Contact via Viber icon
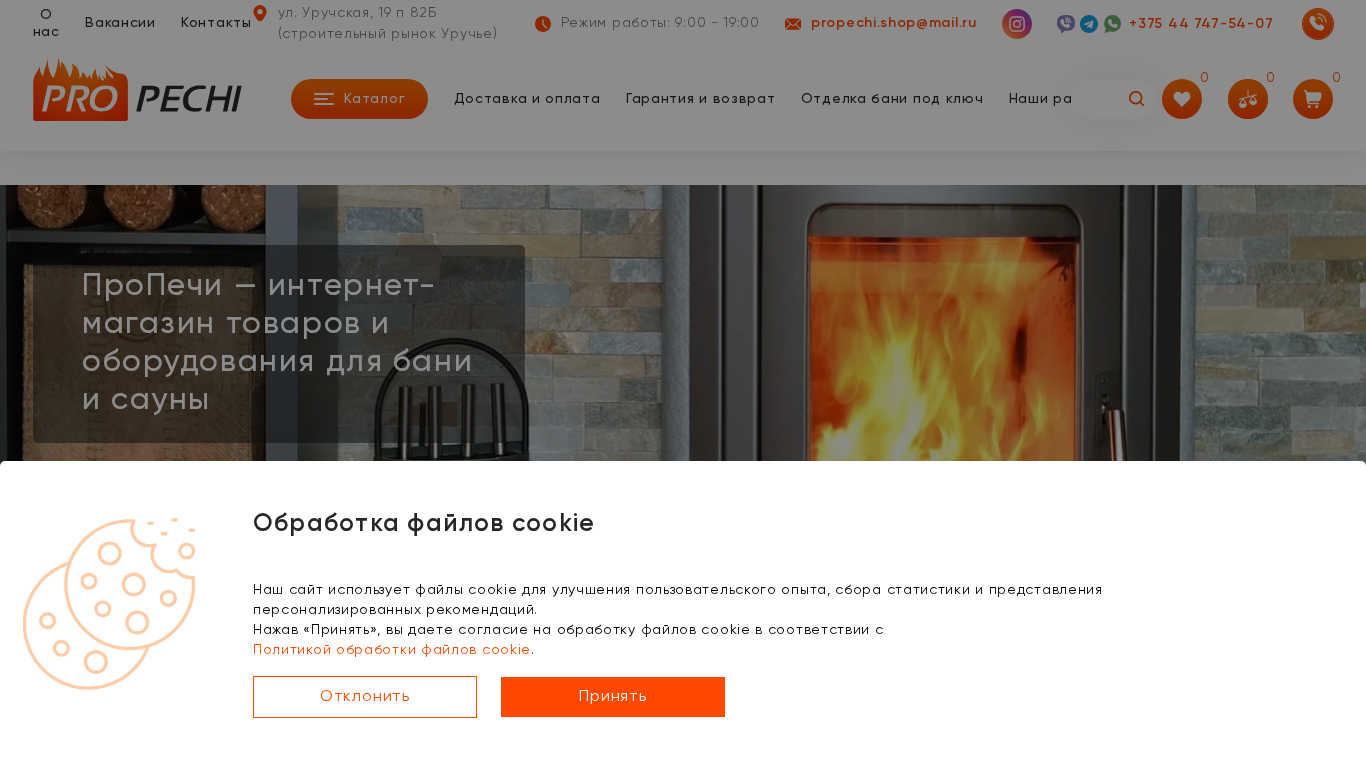The height and width of the screenshot is (768, 1366). [x=1066, y=24]
